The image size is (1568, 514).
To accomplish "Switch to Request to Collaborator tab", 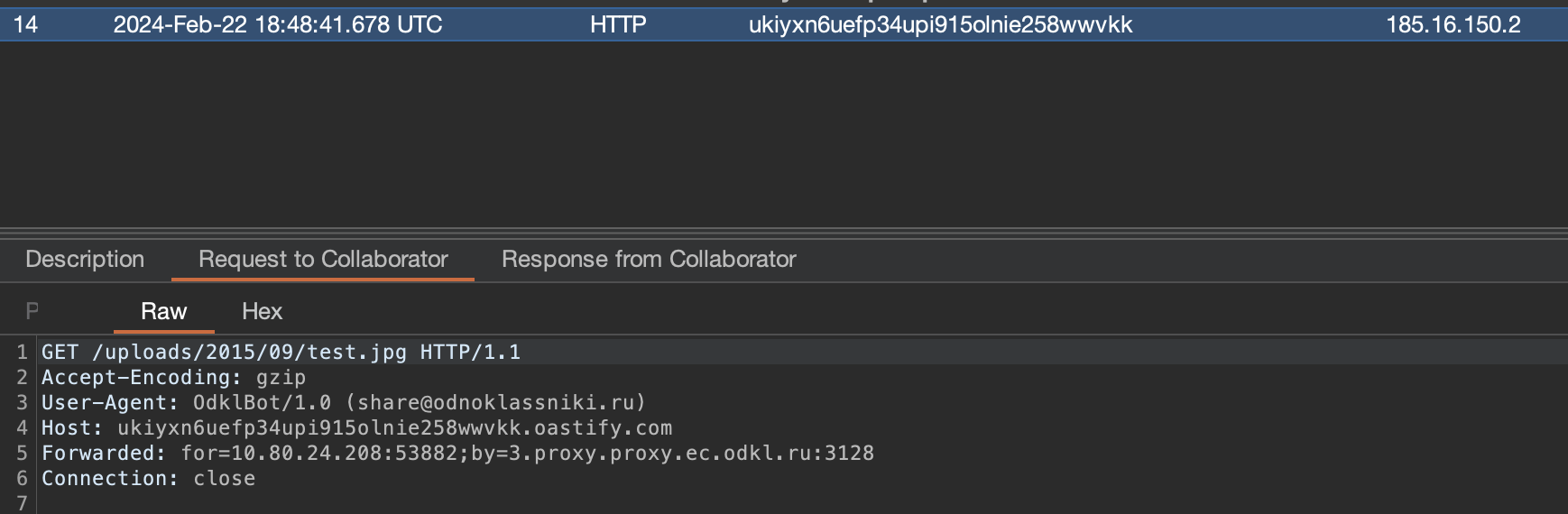I will point(323,260).
